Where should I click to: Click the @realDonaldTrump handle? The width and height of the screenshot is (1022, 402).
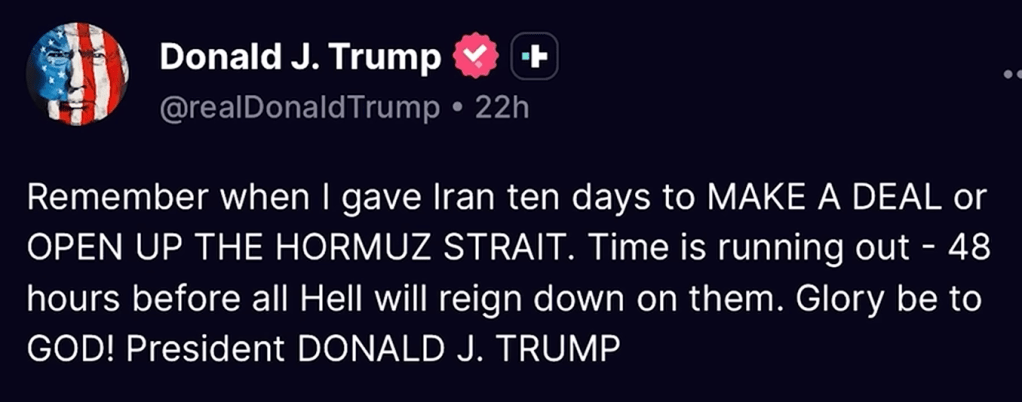(301, 108)
